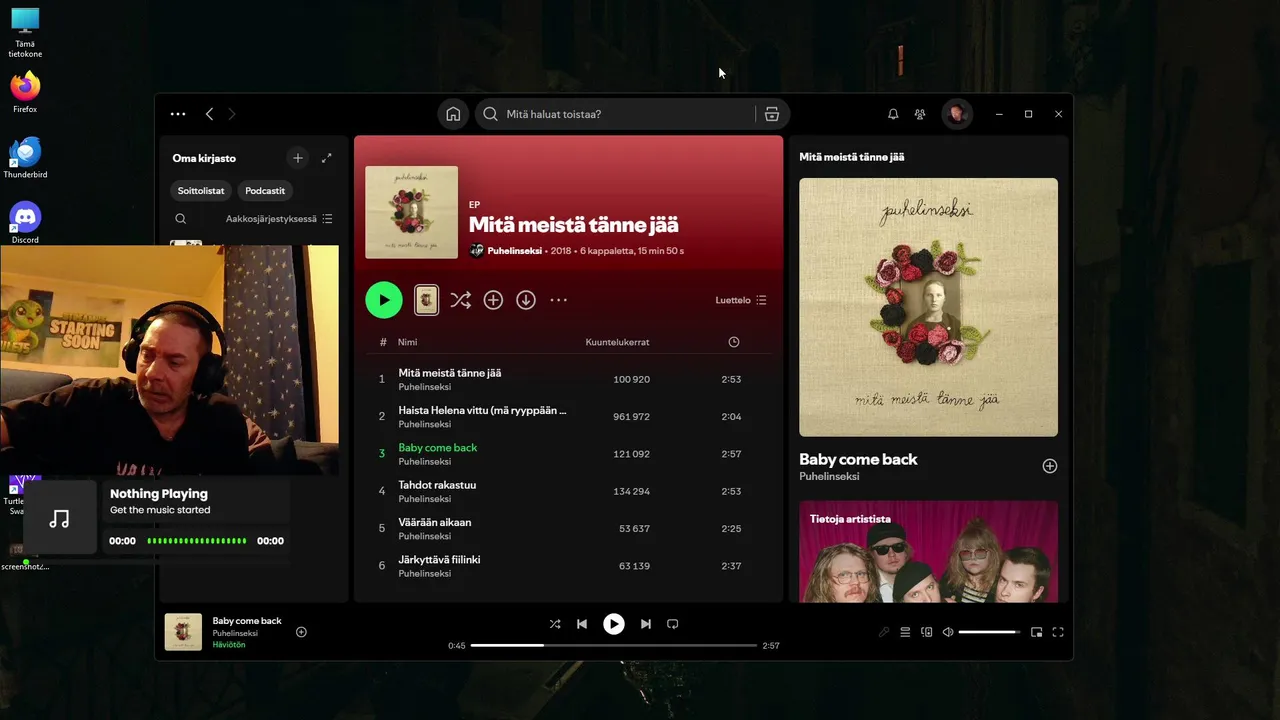The height and width of the screenshot is (720, 1280).
Task: Select the Podcastit filter
Action: pos(265,191)
